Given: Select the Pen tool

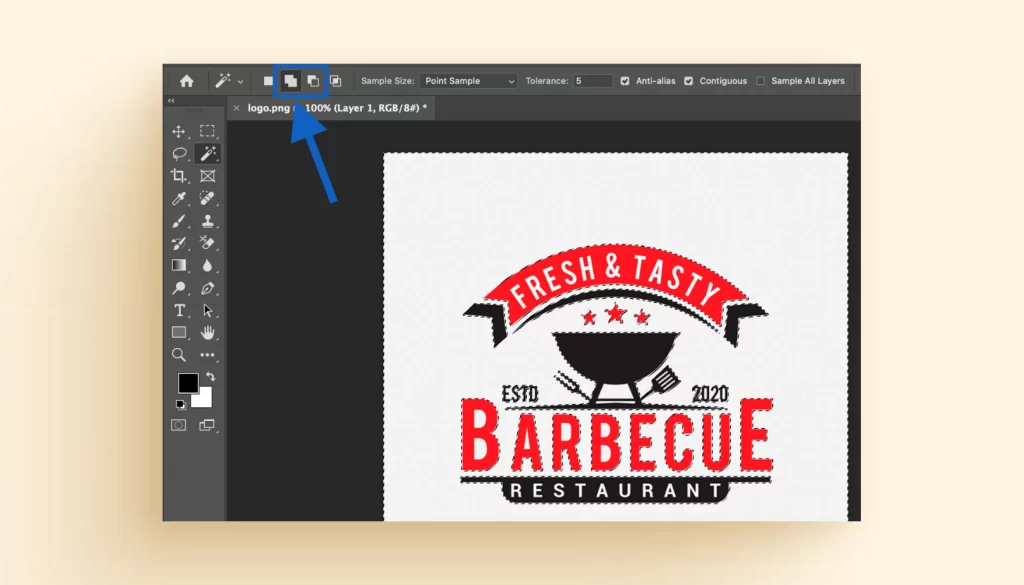Looking at the screenshot, I should click(x=208, y=288).
